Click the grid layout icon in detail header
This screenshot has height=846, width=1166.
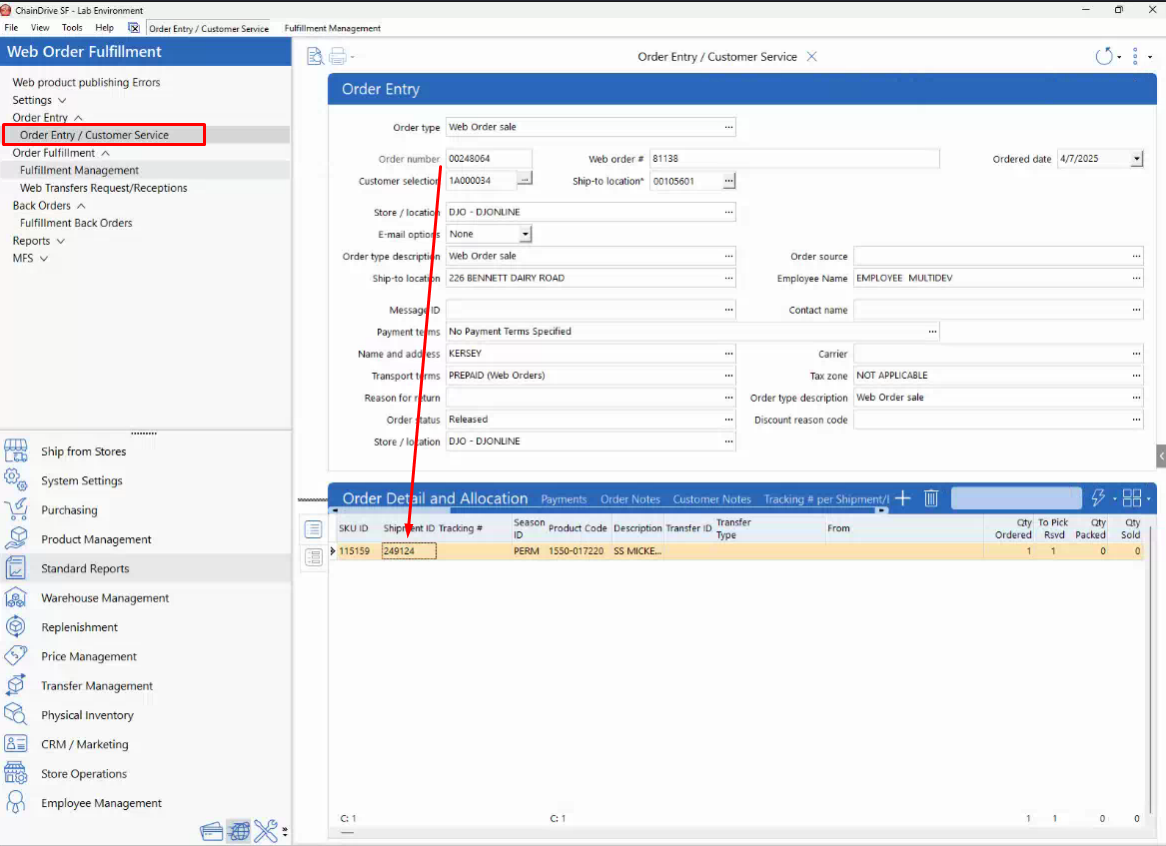click(x=1132, y=498)
